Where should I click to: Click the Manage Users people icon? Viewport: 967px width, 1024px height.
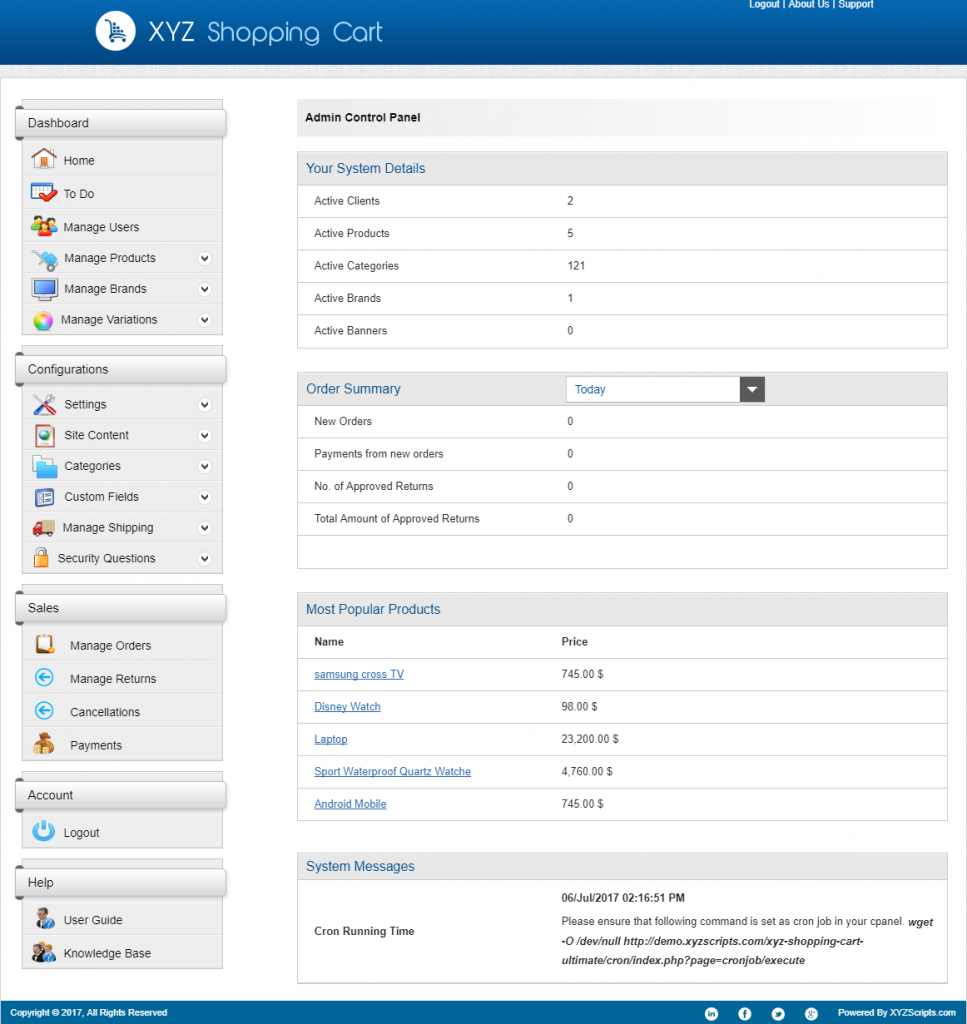coord(44,226)
